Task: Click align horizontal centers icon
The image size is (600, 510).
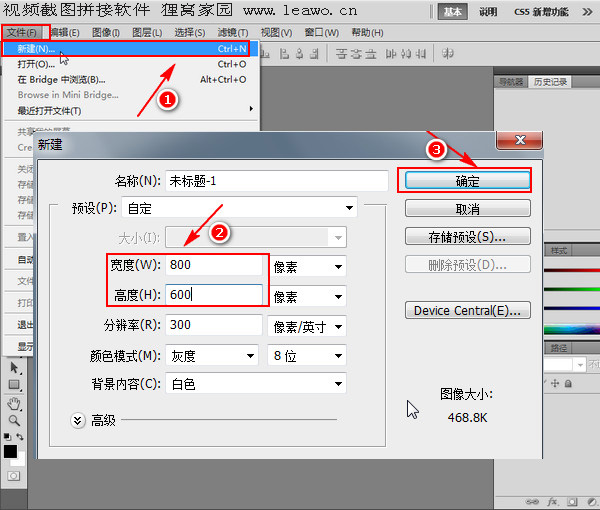Action: [300, 54]
